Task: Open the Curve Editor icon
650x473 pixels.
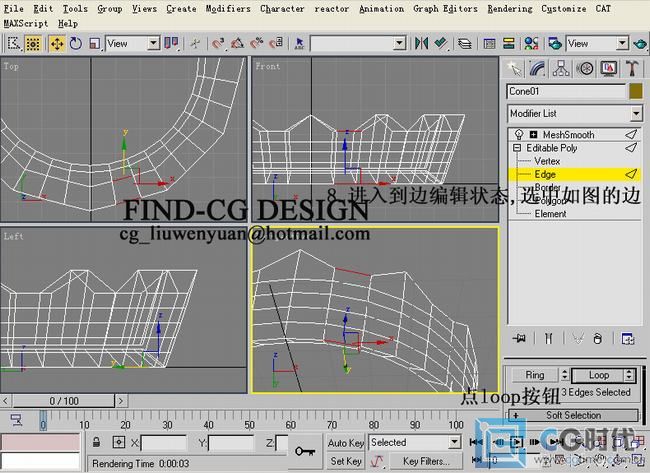Action: tap(489, 43)
